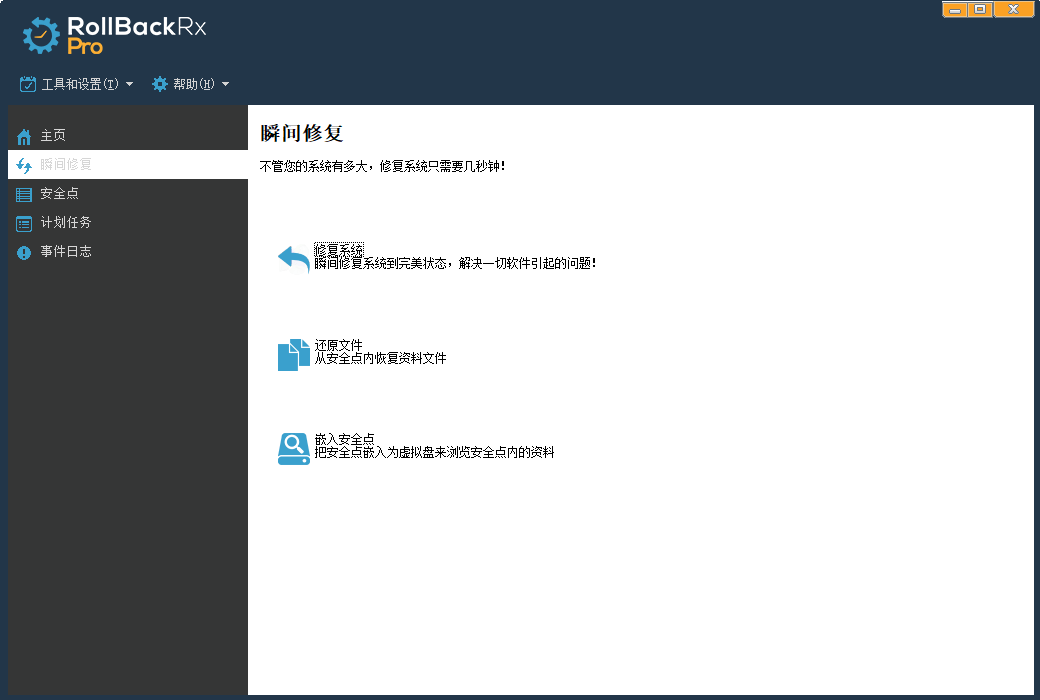Viewport: 1040px width, 700px height.
Task: Expand the 工具和设置 dropdown arrow
Action: point(129,84)
